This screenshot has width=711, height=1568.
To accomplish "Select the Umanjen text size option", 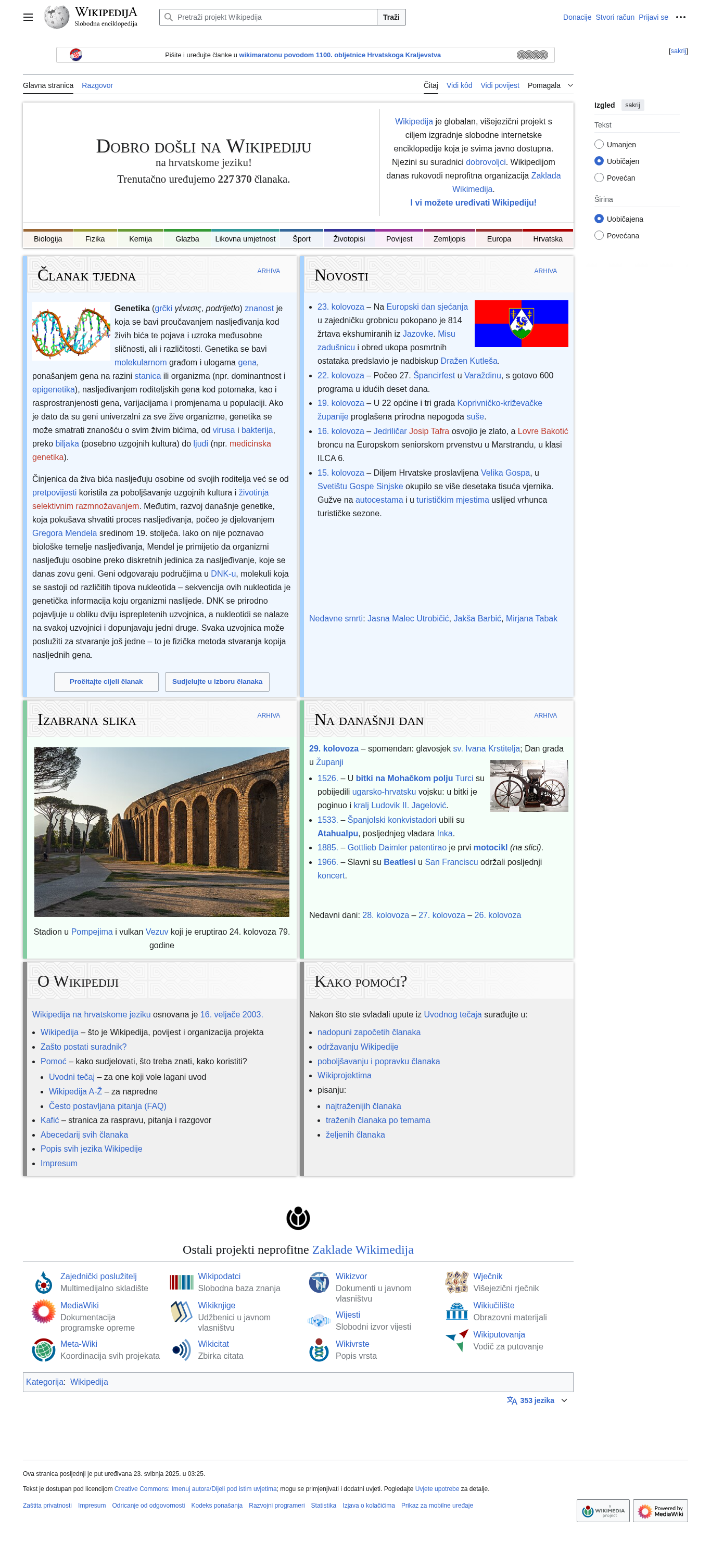I will [599, 144].
